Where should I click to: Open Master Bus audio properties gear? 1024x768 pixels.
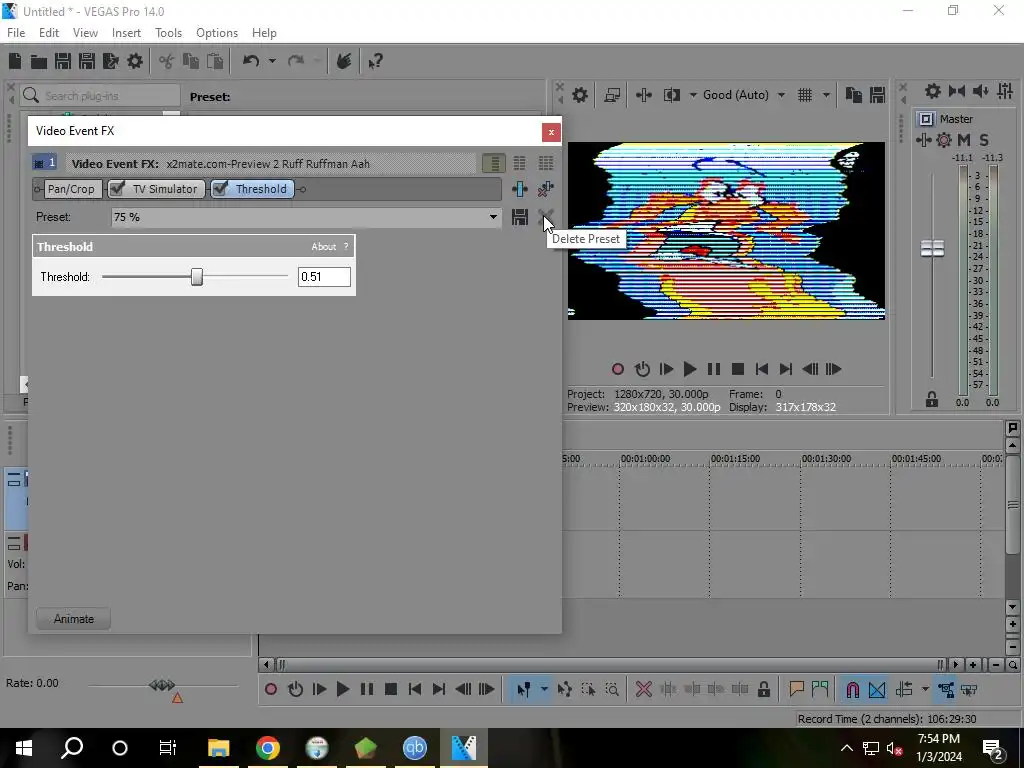(x=933, y=91)
